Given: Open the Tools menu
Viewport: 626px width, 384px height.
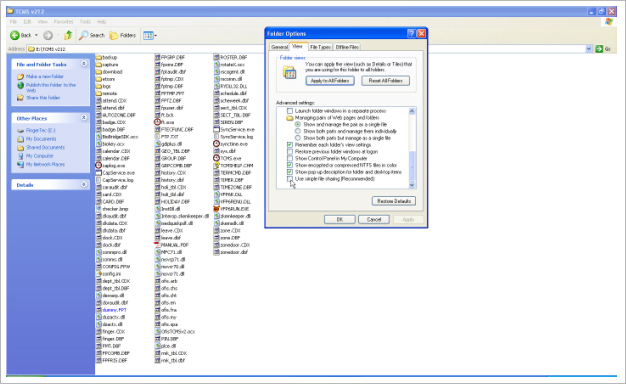Looking at the screenshot, I should (85, 22).
